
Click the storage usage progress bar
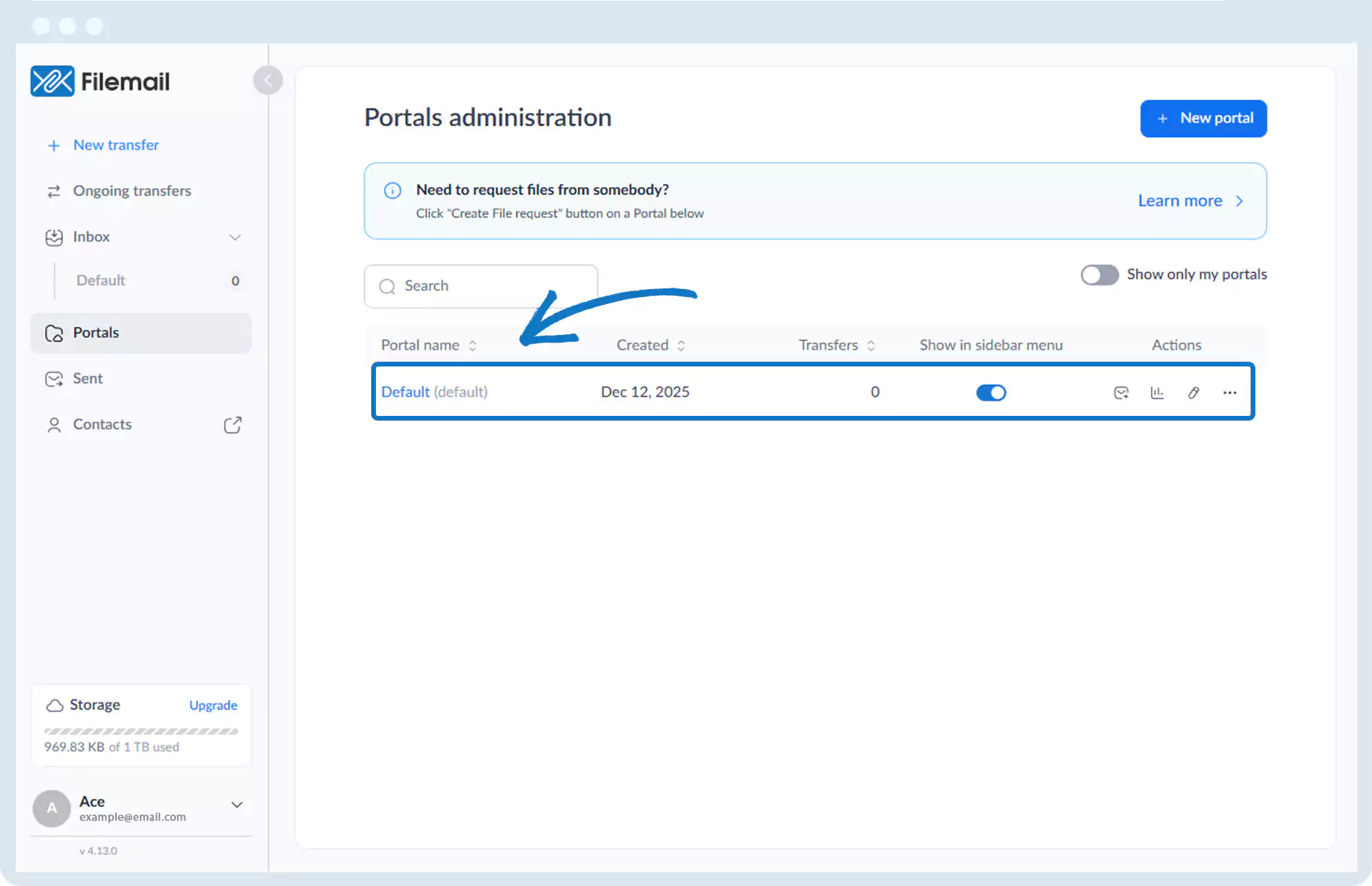[141, 732]
